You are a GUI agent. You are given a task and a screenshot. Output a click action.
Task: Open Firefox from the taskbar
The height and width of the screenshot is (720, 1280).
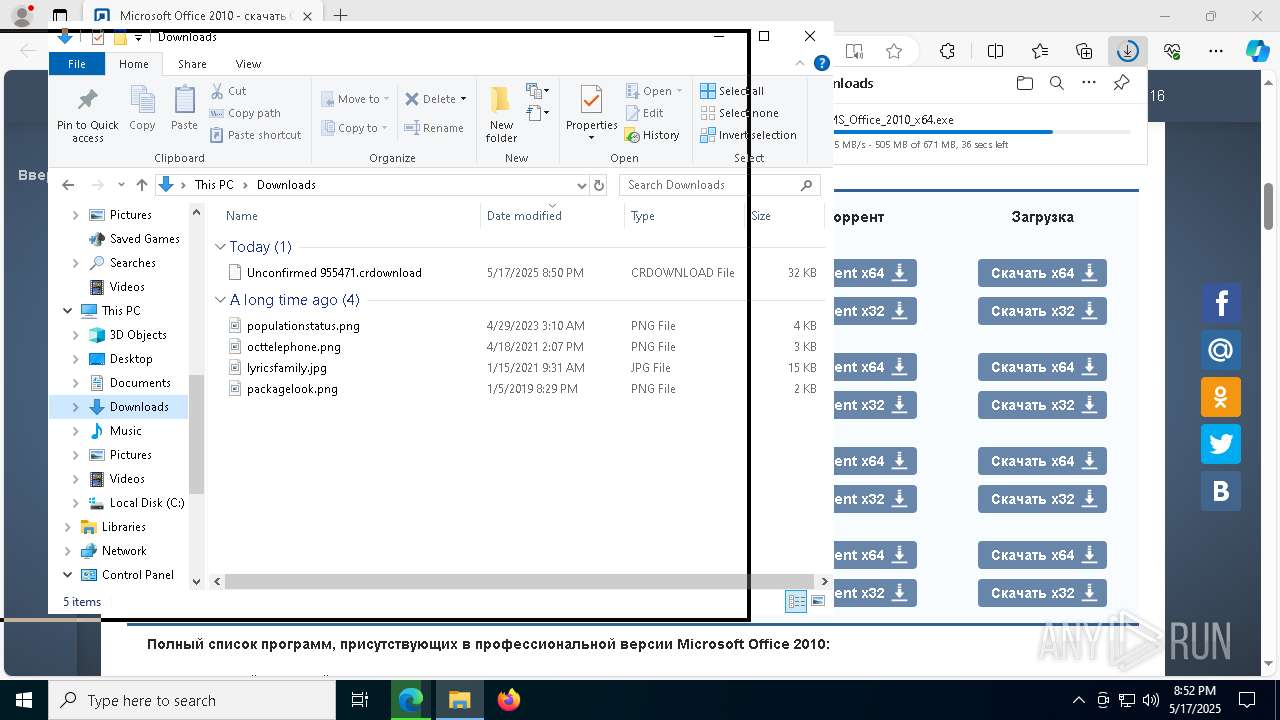509,700
